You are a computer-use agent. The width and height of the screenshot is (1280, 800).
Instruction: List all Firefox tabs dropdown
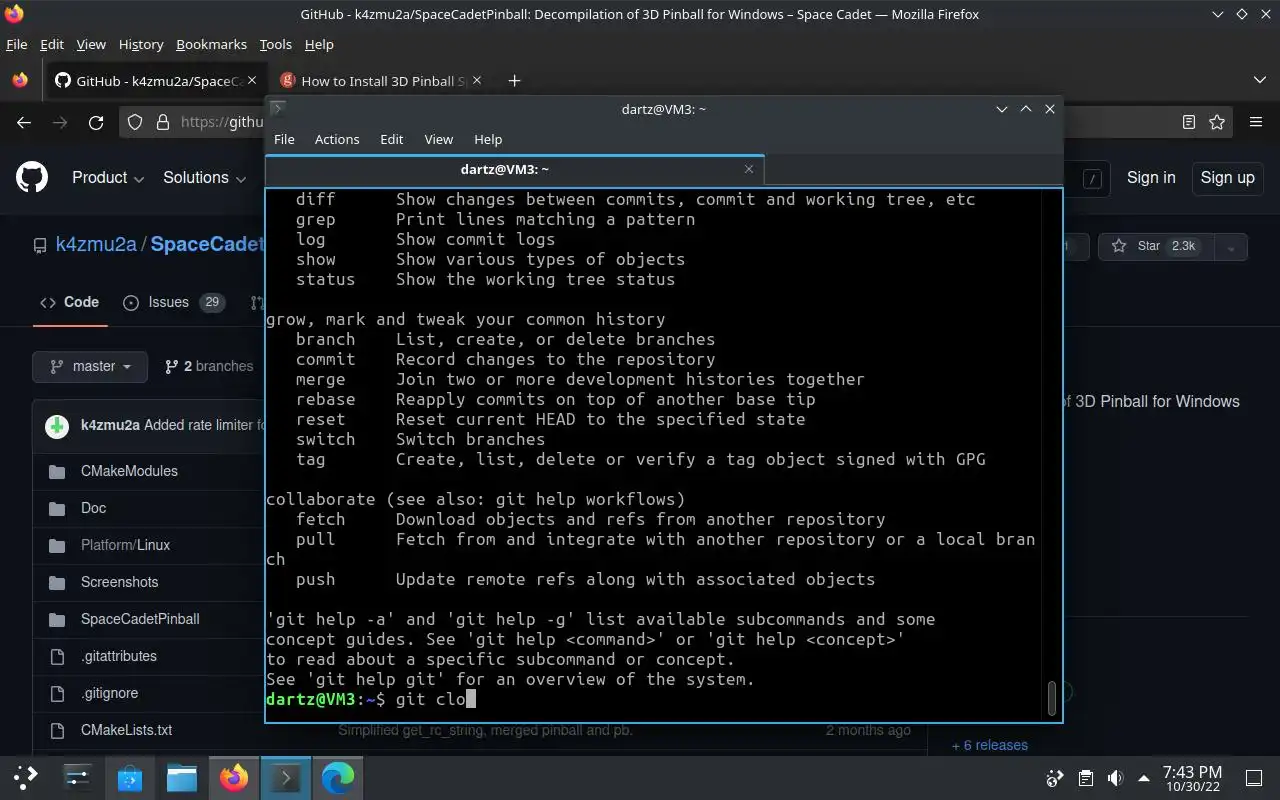tap(1259, 81)
